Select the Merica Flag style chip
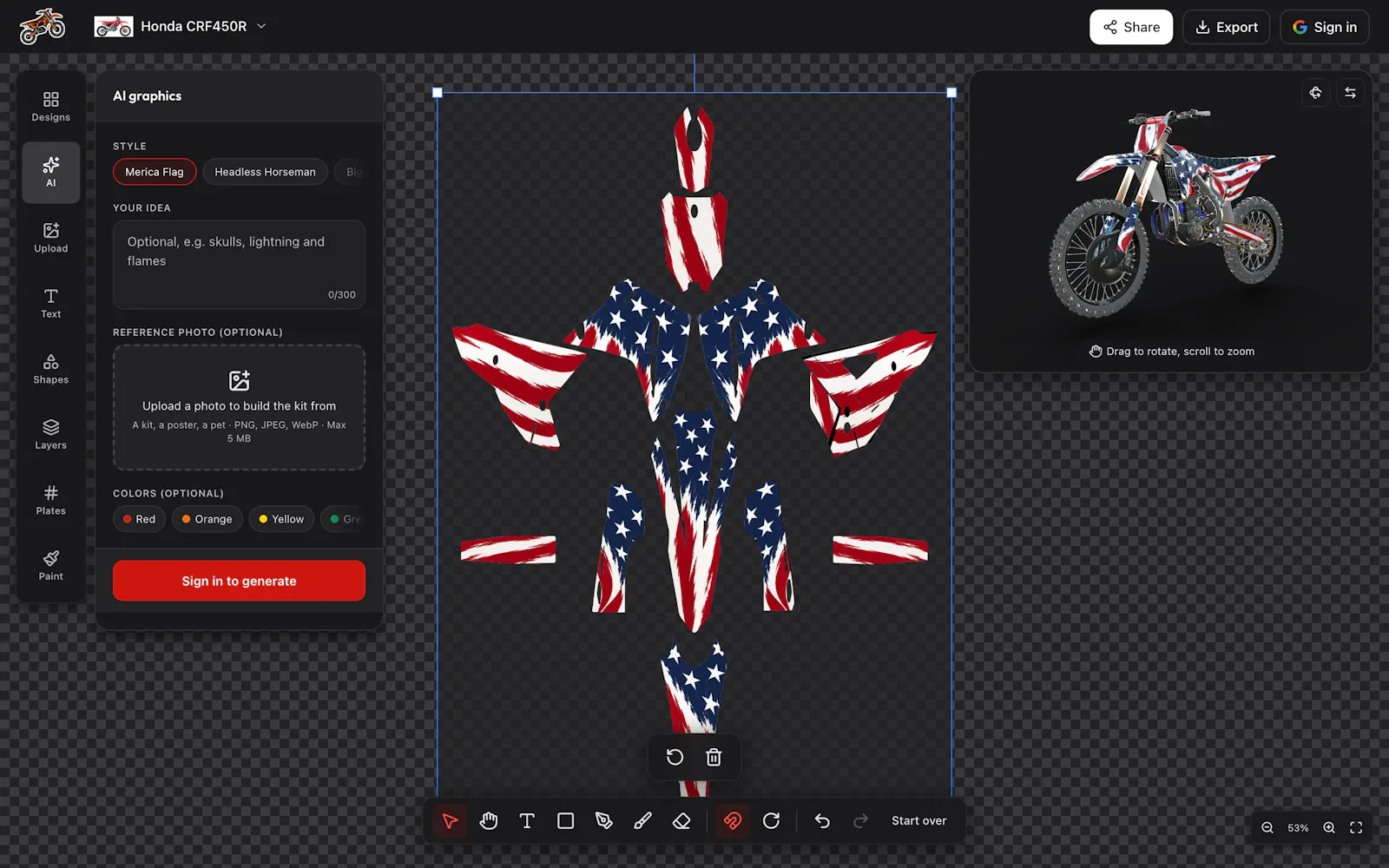Screen dimensions: 1389x868 (x=155, y=172)
